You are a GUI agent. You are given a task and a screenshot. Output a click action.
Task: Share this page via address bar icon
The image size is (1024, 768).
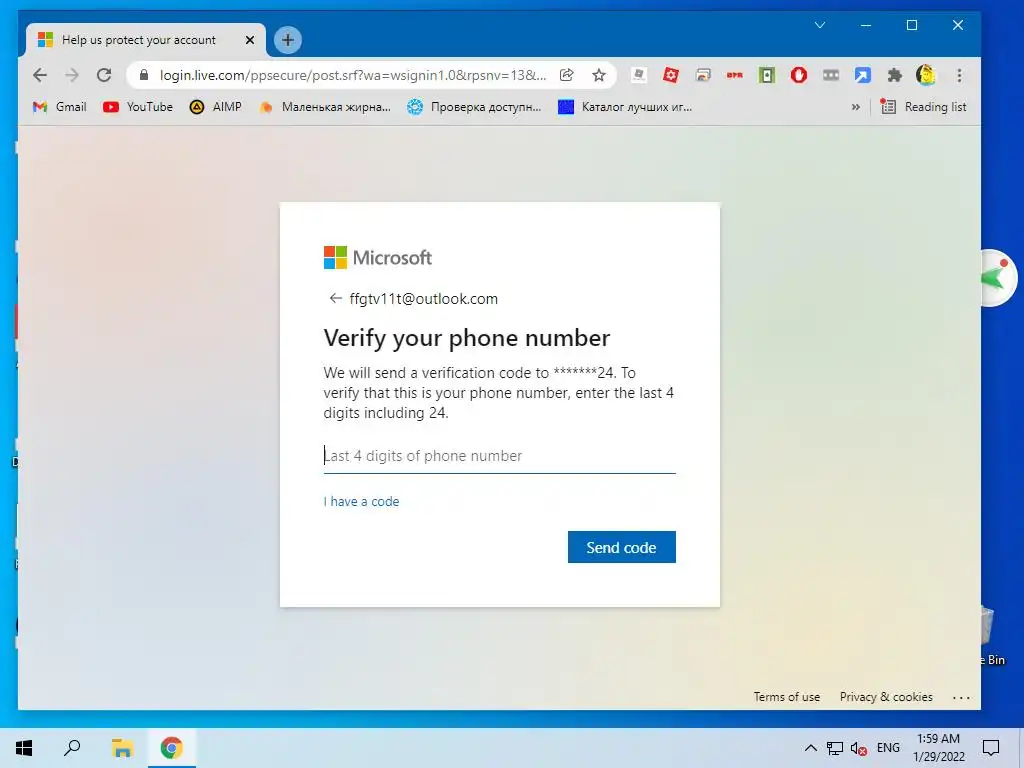(x=567, y=75)
